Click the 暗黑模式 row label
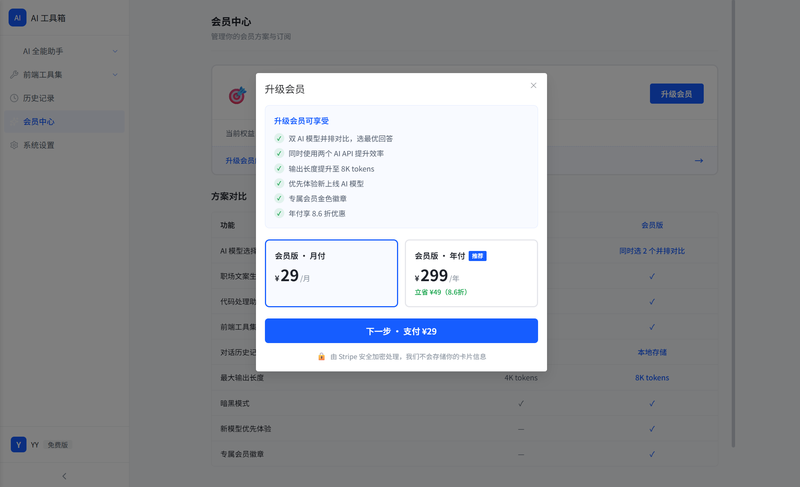This screenshot has width=800, height=487. (235, 403)
